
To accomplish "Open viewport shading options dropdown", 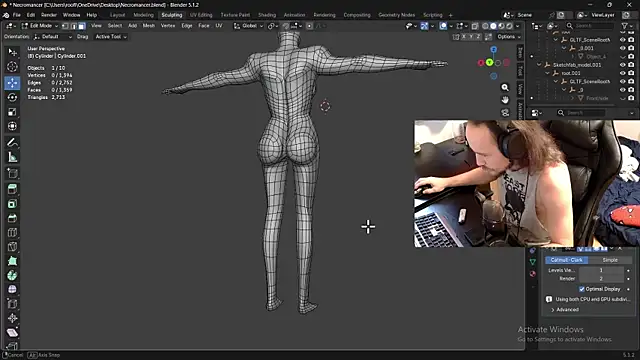I will click(518, 26).
